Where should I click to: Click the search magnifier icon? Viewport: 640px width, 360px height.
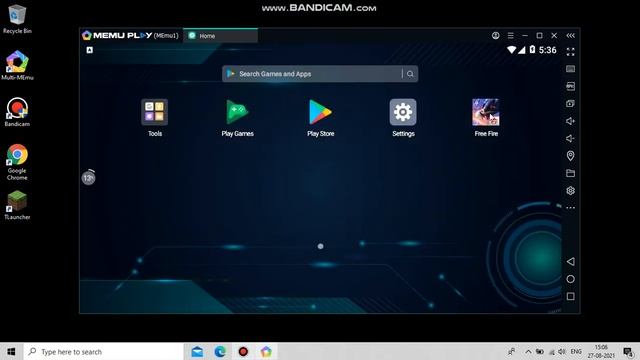(410, 74)
